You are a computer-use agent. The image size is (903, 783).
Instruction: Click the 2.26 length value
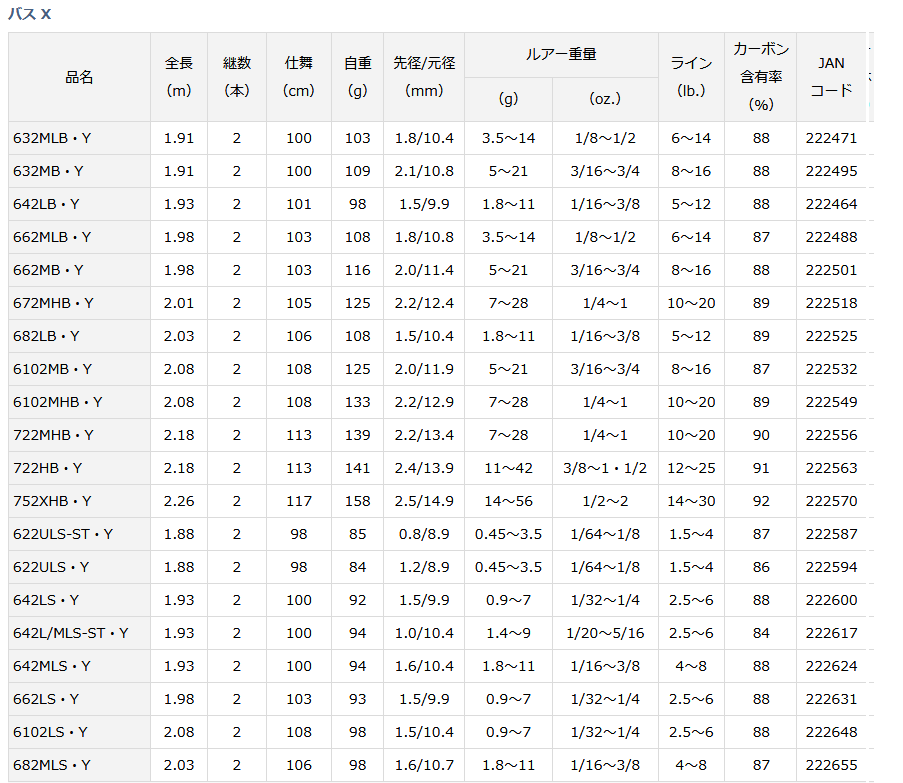pos(179,501)
